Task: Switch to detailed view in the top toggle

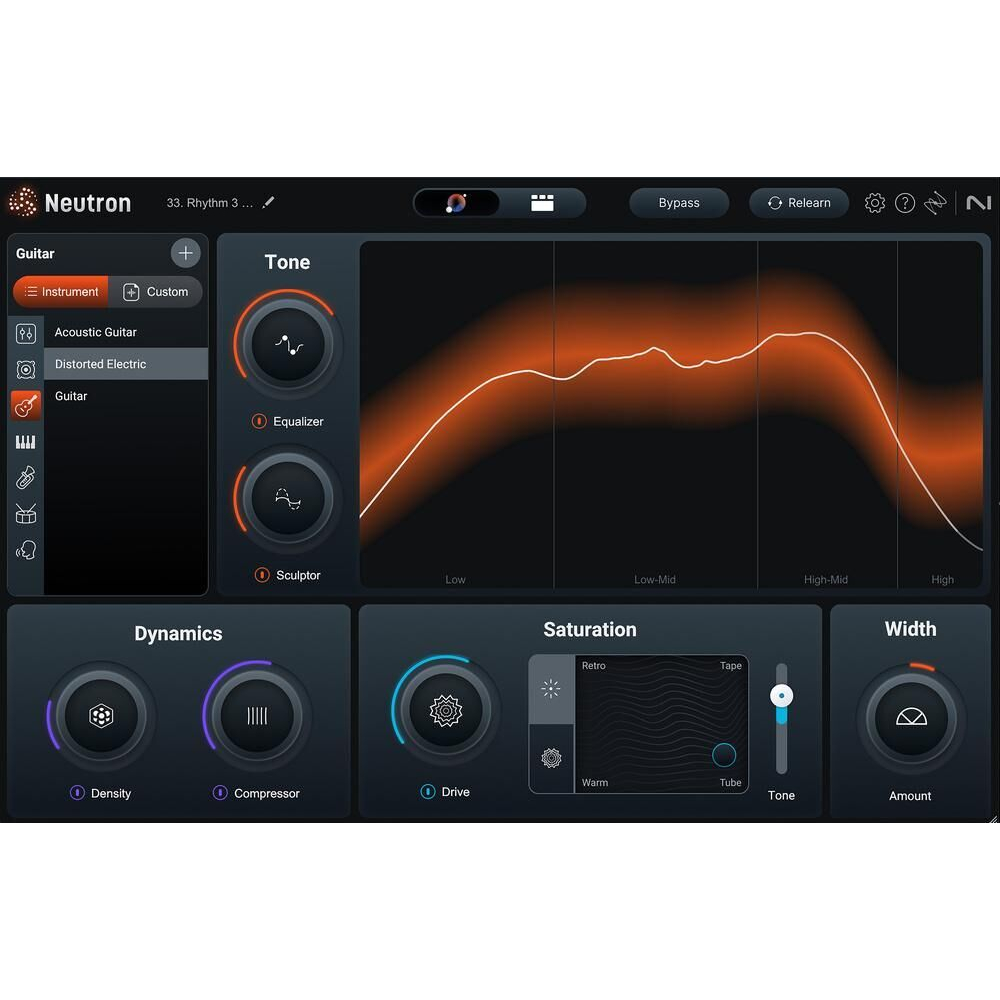Action: [543, 202]
